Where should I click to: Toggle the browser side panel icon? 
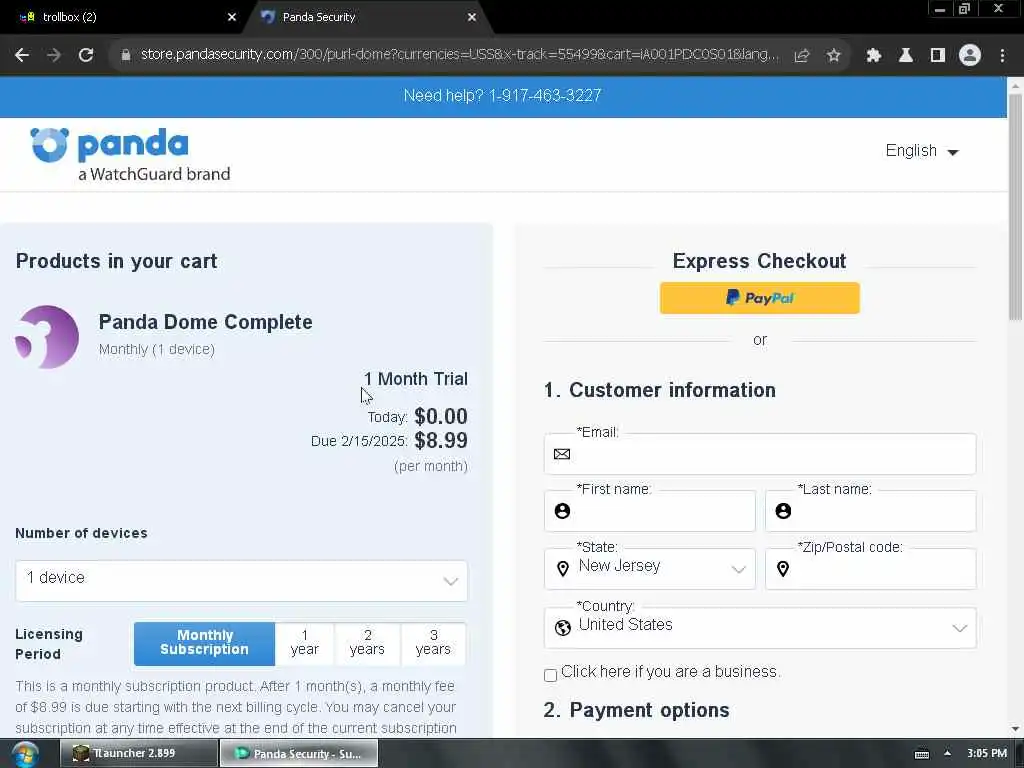pyautogui.click(x=938, y=56)
